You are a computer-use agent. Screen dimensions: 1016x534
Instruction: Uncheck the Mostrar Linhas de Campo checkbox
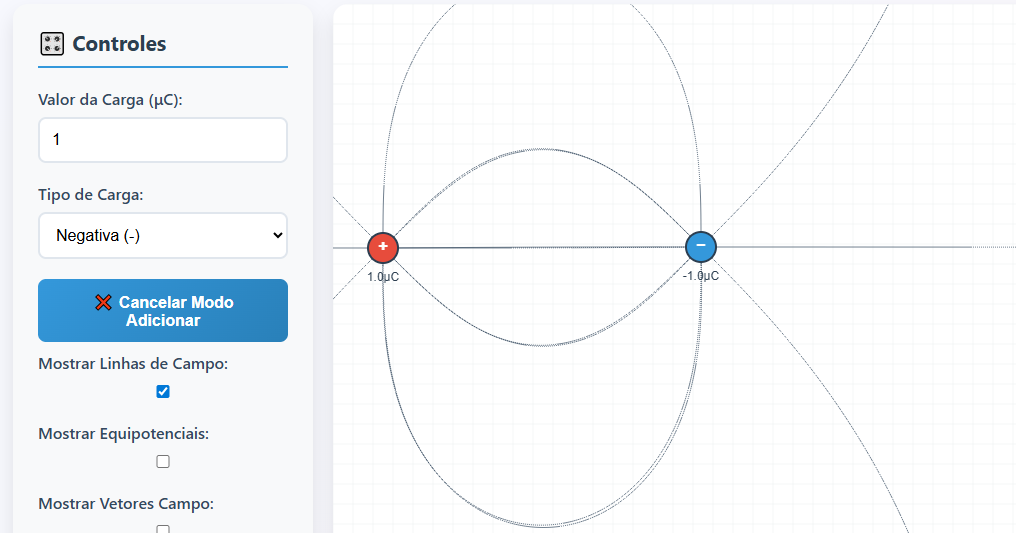163,391
